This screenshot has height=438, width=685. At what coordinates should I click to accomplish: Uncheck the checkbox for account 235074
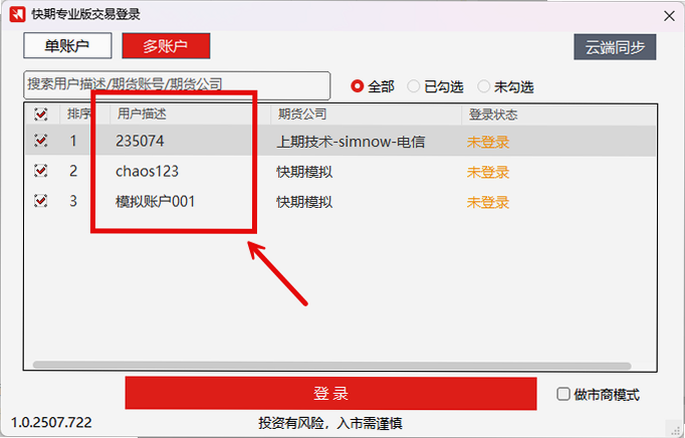pos(41,141)
